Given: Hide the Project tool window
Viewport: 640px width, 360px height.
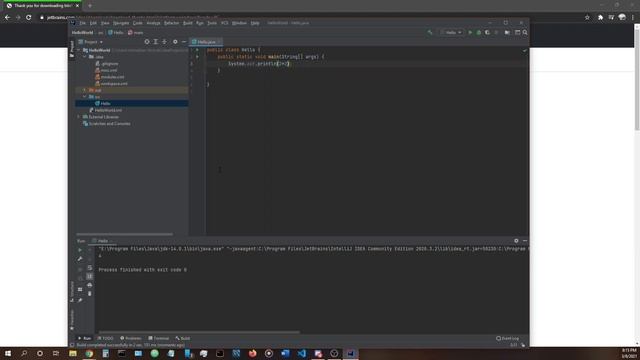Looking at the screenshot, I should [x=184, y=42].
